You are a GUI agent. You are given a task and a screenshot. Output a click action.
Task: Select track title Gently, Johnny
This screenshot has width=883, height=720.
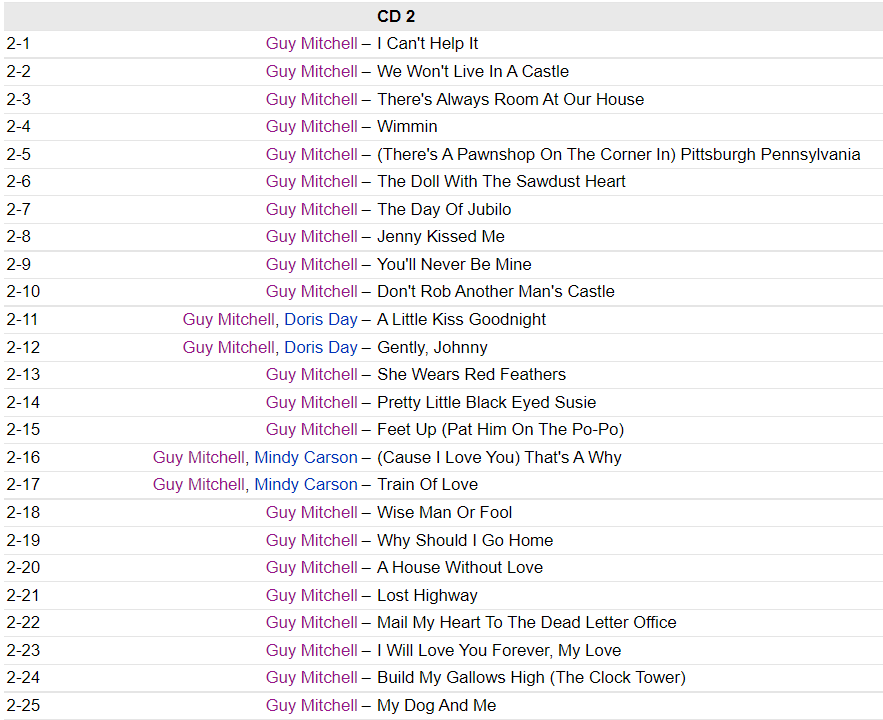432,347
